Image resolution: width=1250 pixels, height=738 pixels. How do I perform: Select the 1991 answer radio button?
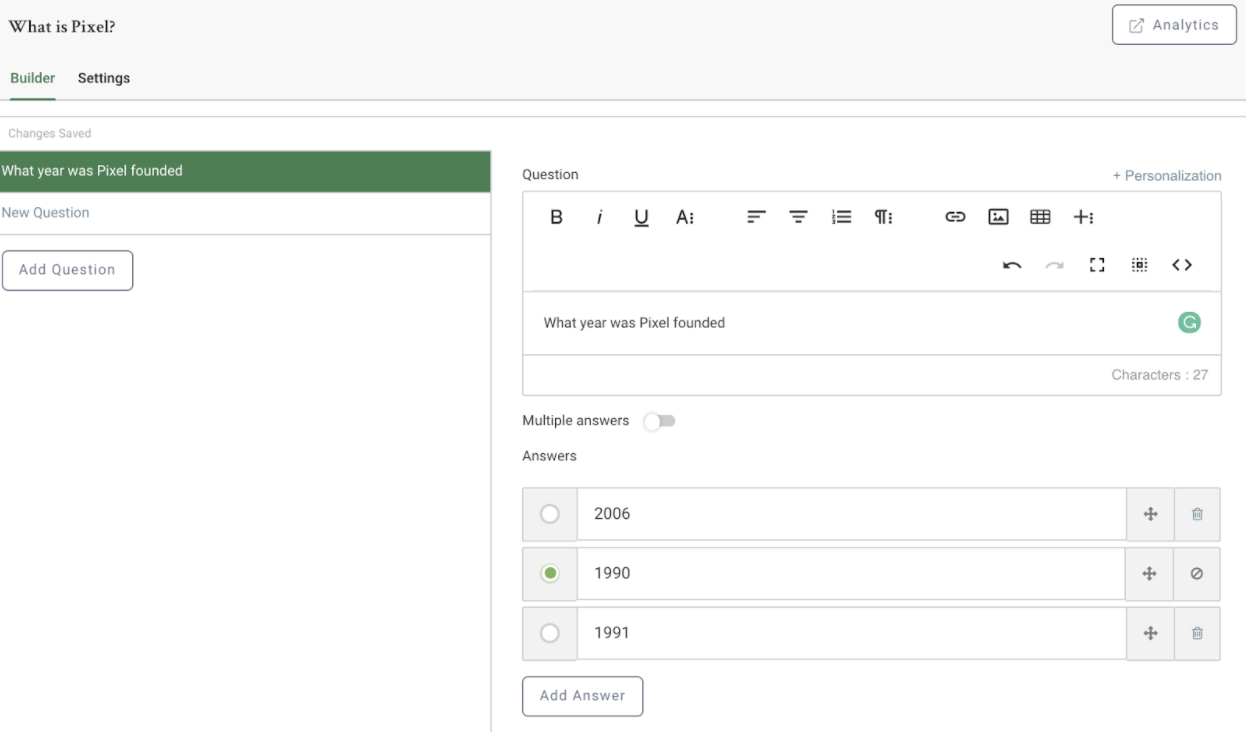(x=549, y=633)
